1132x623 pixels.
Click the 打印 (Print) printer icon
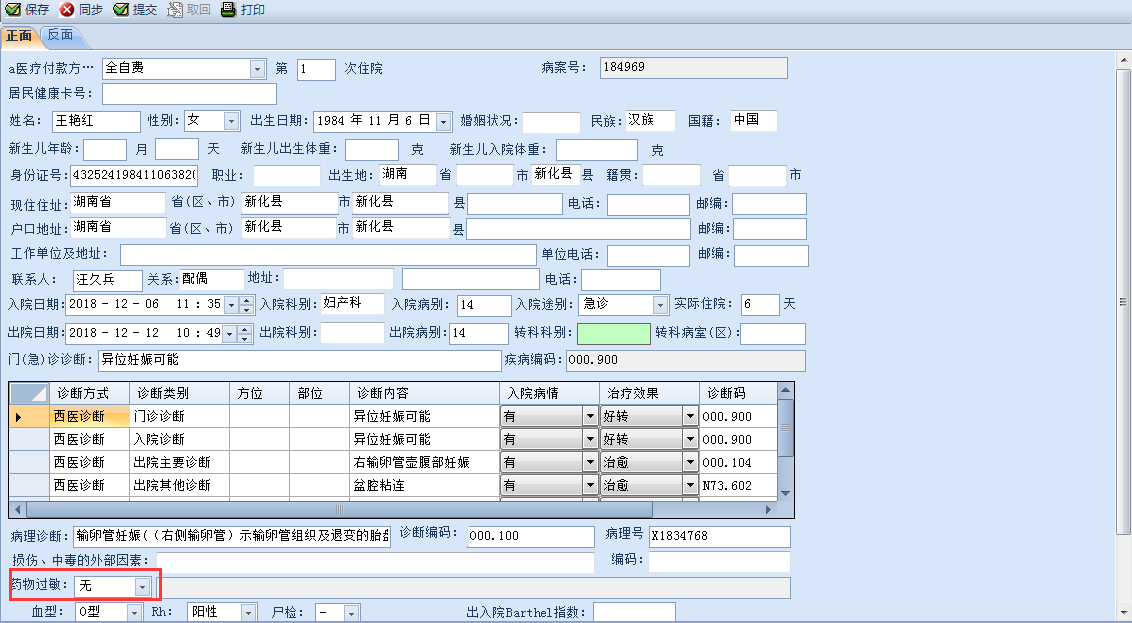click(x=228, y=9)
